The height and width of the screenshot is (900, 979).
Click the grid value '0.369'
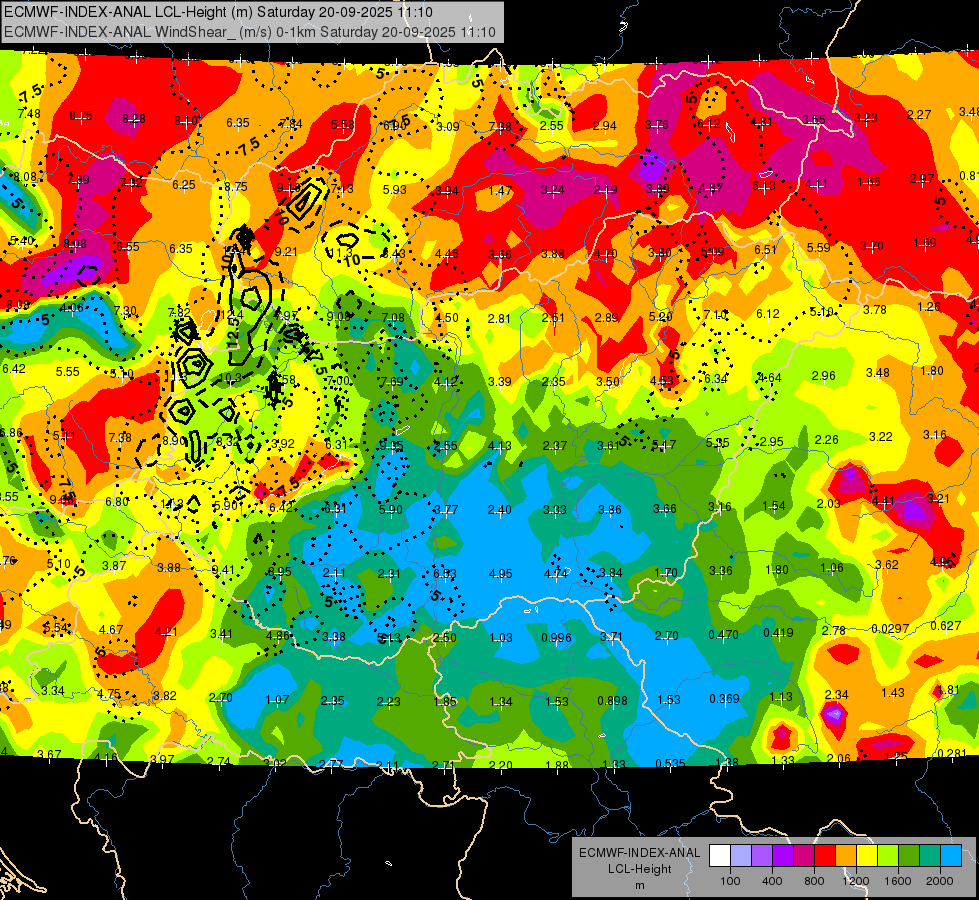point(724,698)
